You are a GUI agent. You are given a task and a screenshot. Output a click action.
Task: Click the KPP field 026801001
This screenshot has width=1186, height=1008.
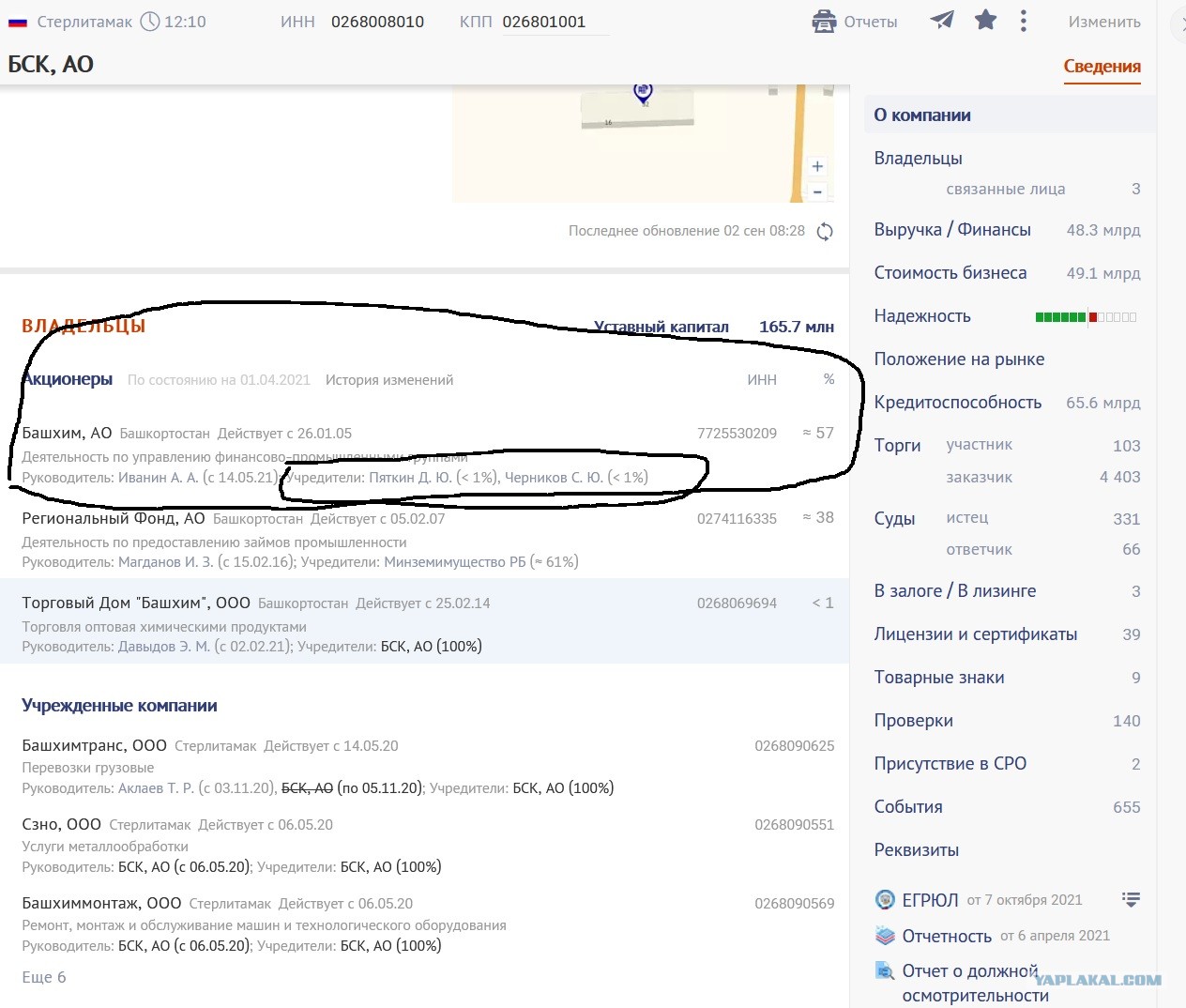[x=556, y=23]
